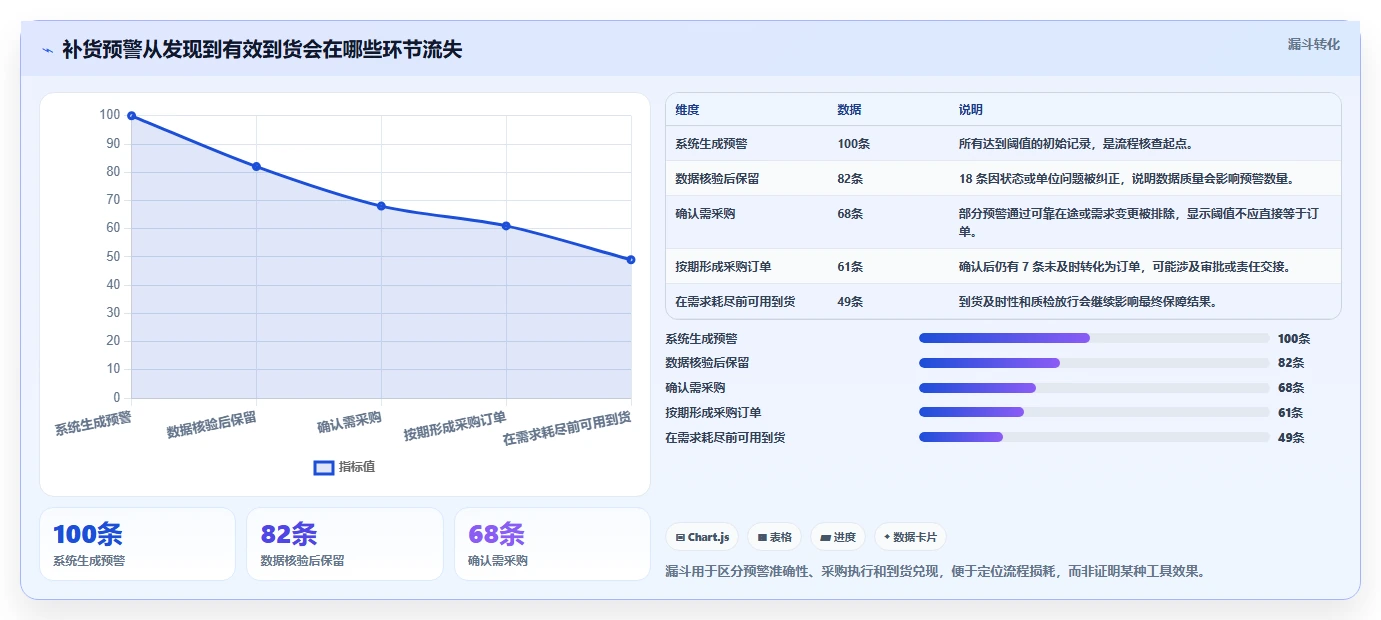The image size is (1381, 620).
Task: Click table cell 68条
Action: pyautogui.click(x=851, y=214)
